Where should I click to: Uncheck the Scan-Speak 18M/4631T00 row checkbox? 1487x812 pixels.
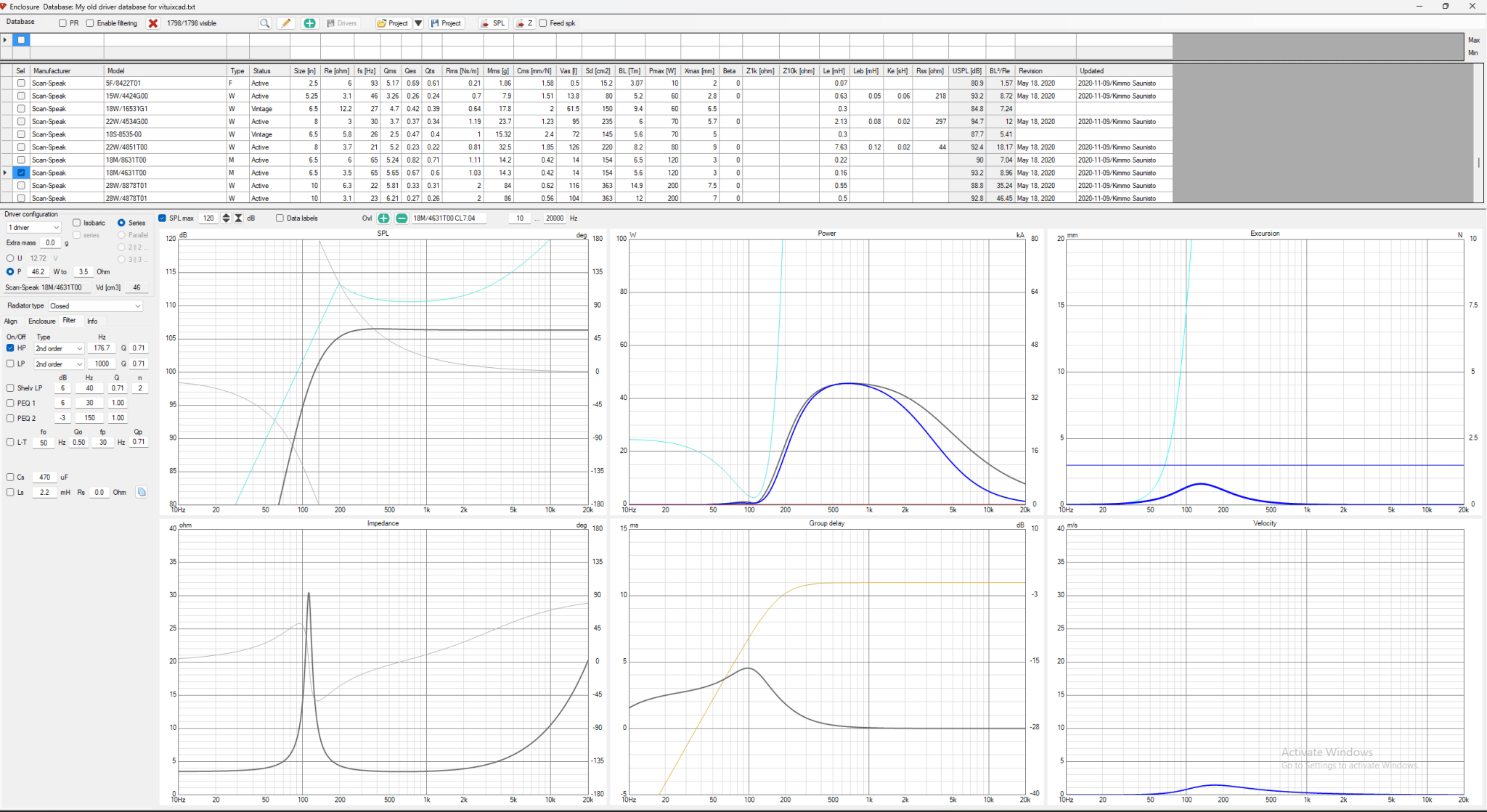(x=21, y=173)
